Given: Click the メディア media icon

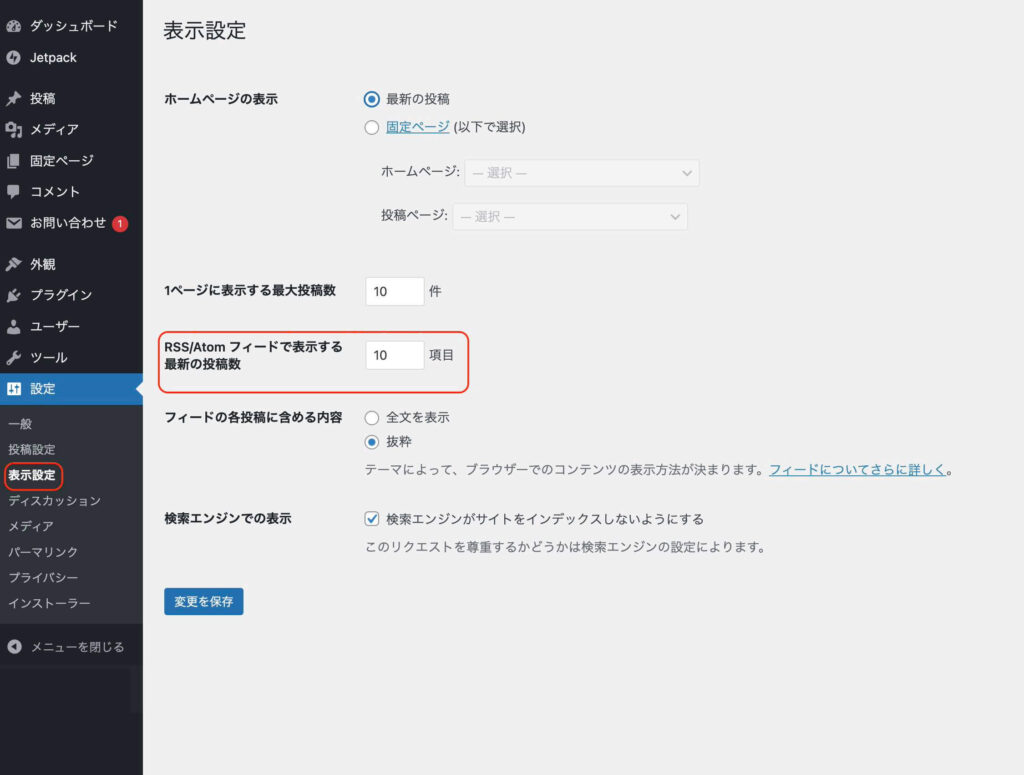Looking at the screenshot, I should (14, 130).
